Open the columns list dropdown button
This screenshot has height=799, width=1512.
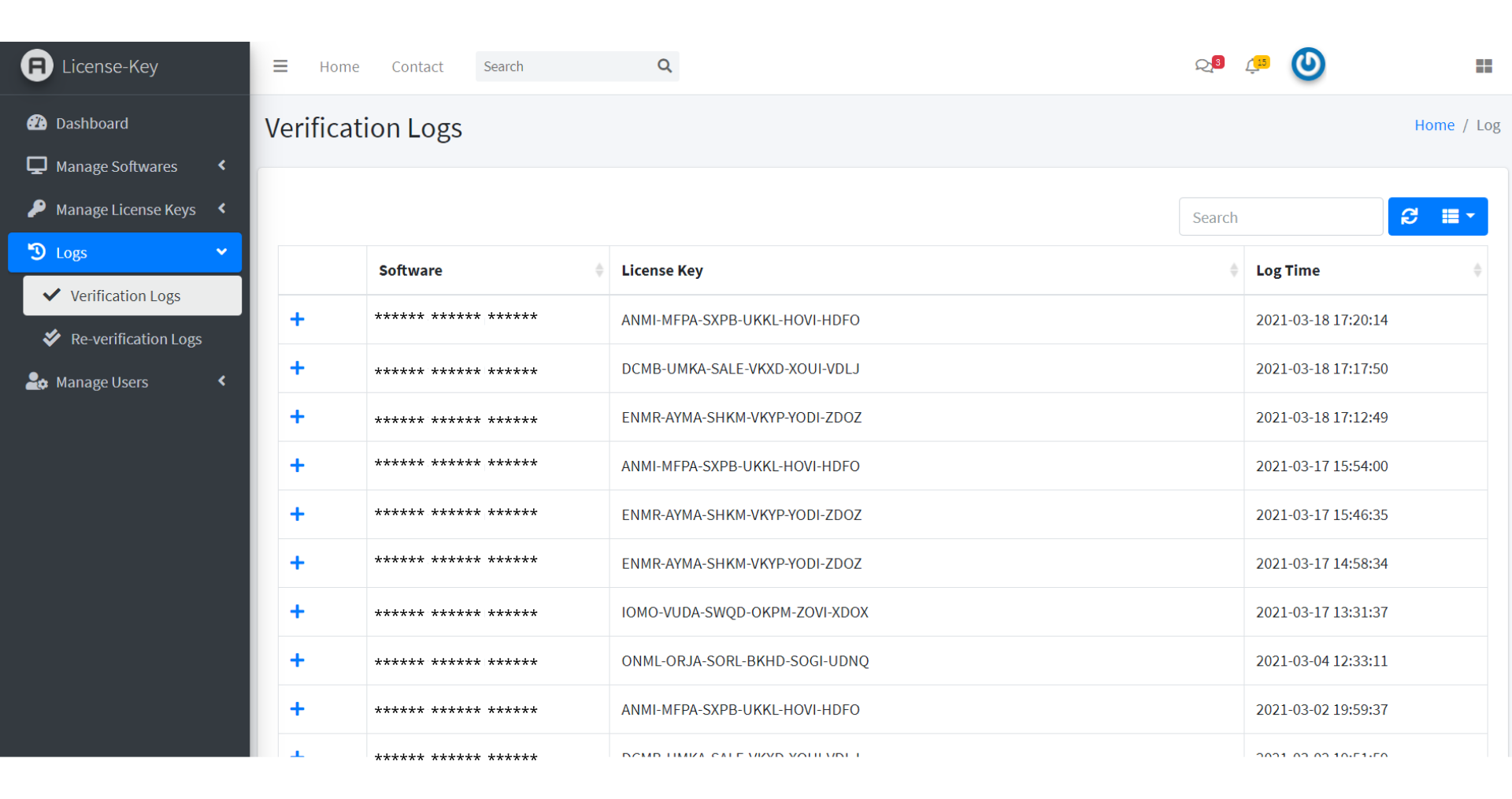(x=1458, y=217)
